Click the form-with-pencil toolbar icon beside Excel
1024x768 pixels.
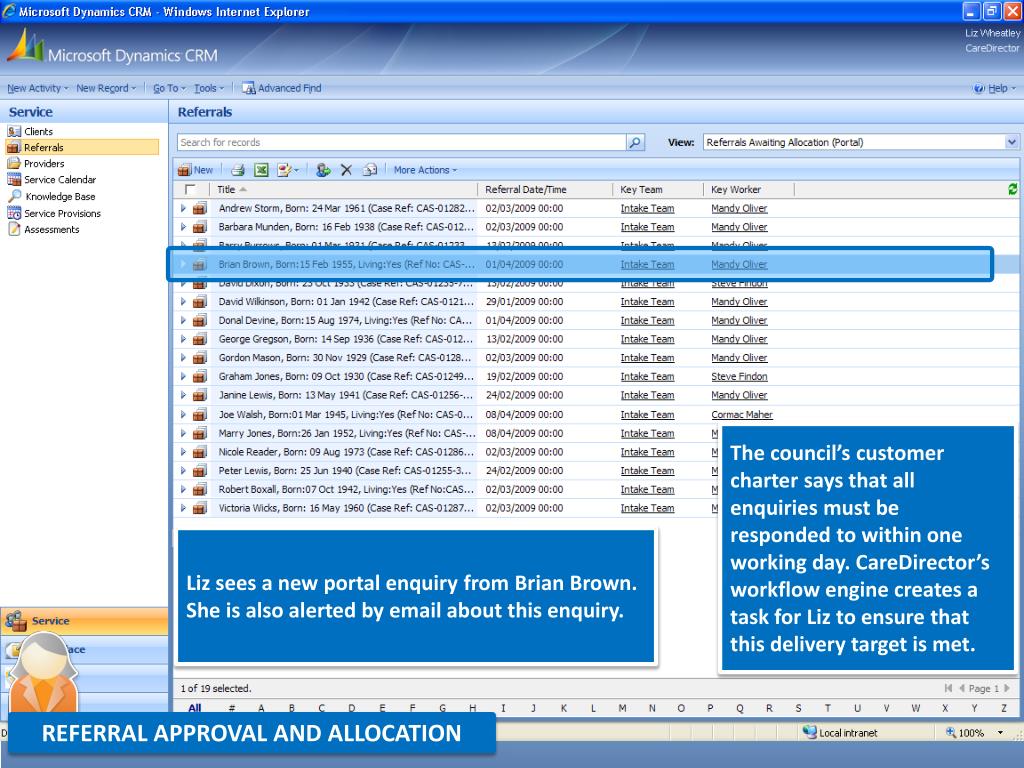[284, 170]
